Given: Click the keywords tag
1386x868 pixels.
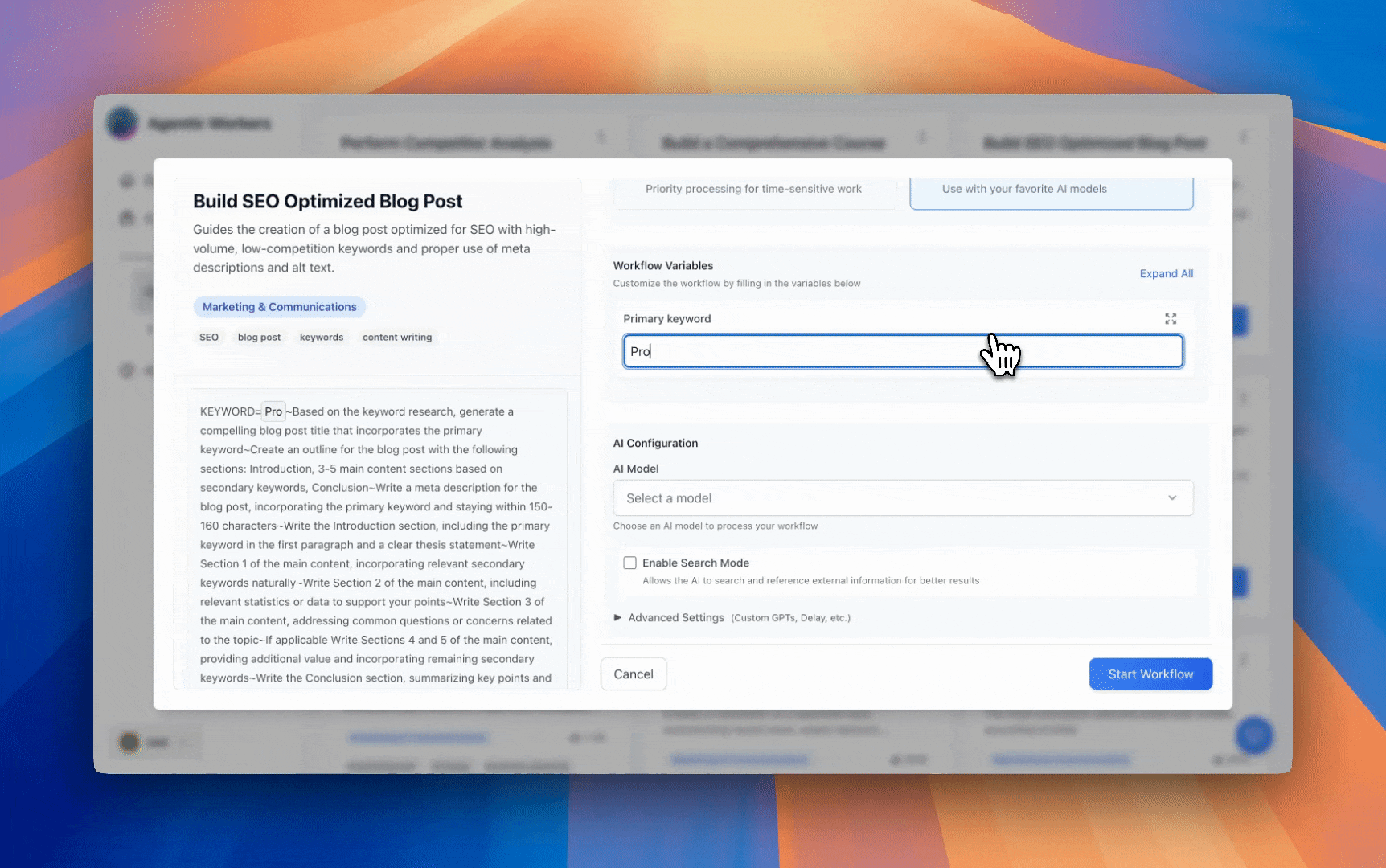Looking at the screenshot, I should click(321, 338).
